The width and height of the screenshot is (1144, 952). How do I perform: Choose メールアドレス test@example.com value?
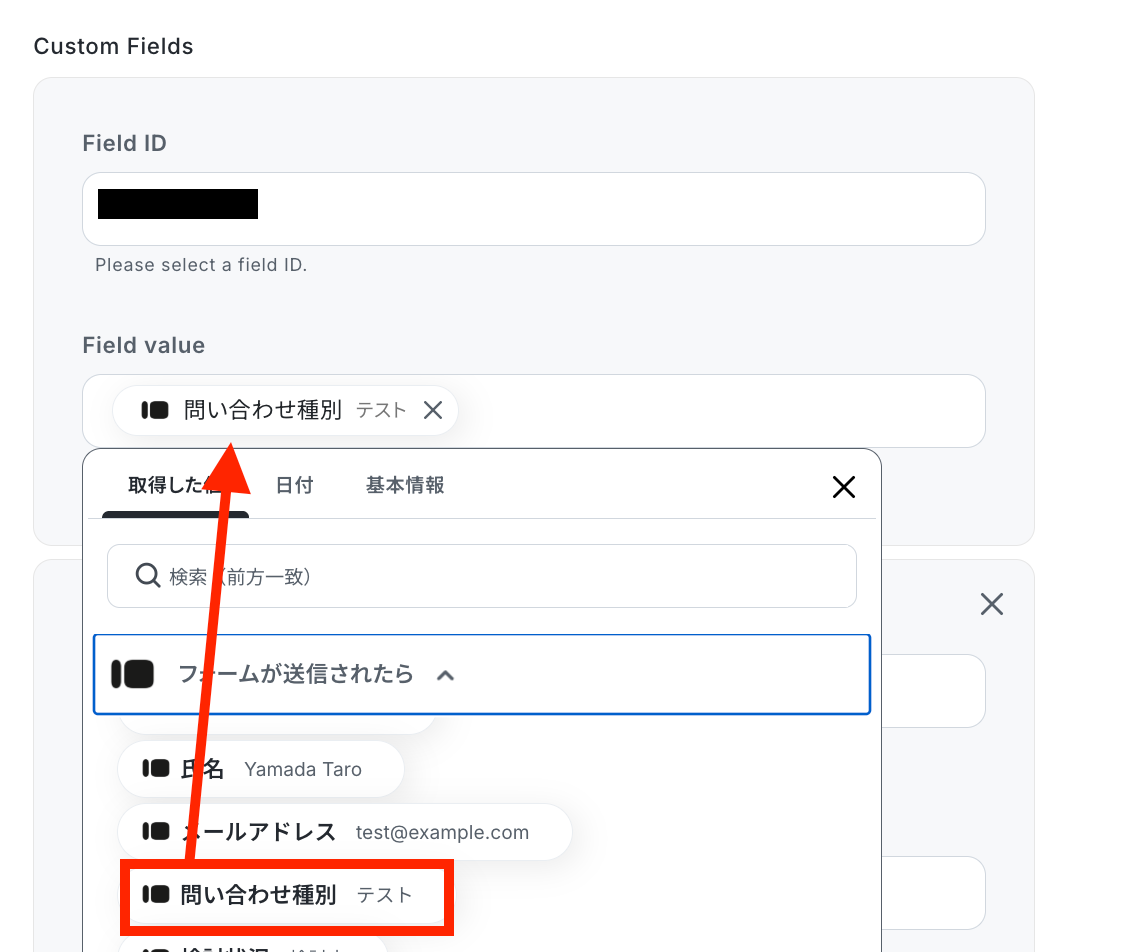point(344,832)
